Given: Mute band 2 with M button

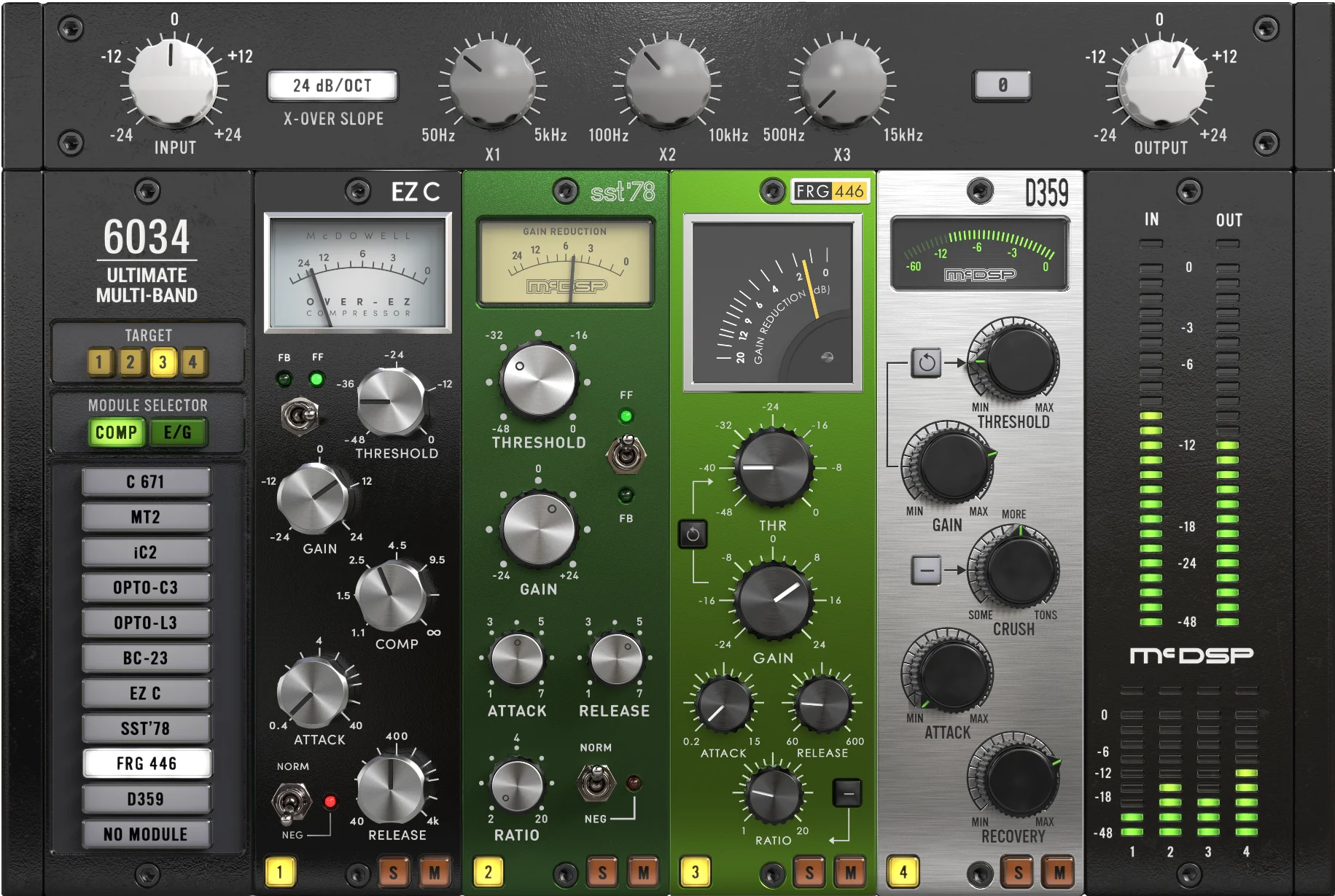Looking at the screenshot, I should click(x=644, y=872).
